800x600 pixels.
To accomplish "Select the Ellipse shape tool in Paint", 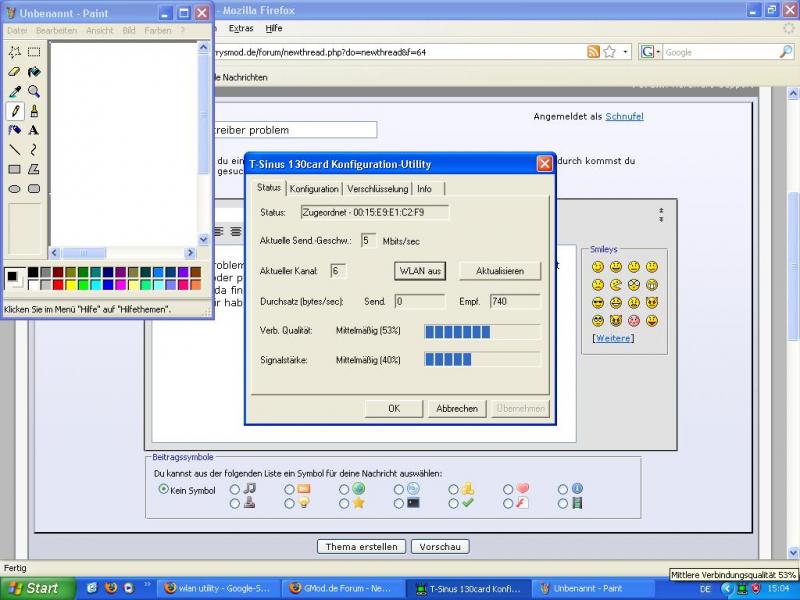I will 14,188.
